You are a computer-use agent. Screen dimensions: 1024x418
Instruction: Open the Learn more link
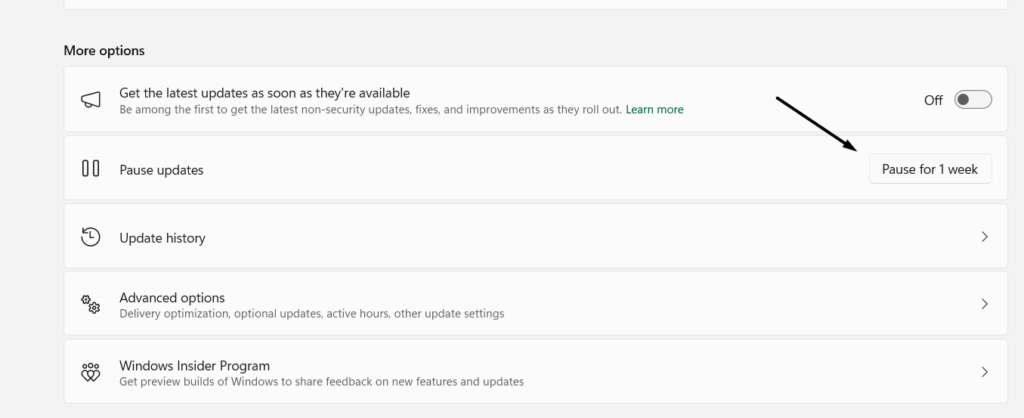pos(655,109)
